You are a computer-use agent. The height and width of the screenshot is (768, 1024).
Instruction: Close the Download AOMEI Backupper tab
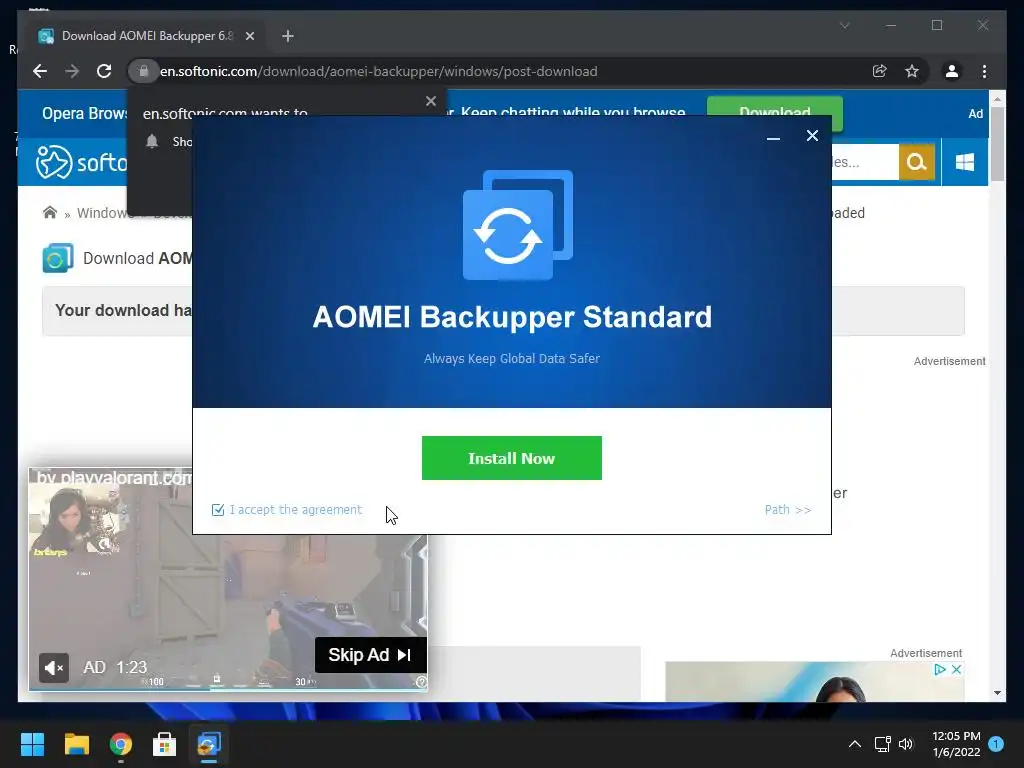coord(249,36)
